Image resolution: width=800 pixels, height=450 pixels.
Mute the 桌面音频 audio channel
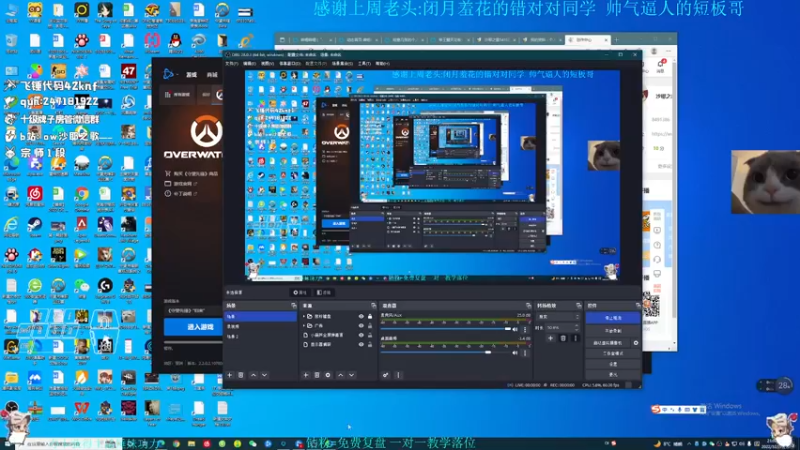515,353
